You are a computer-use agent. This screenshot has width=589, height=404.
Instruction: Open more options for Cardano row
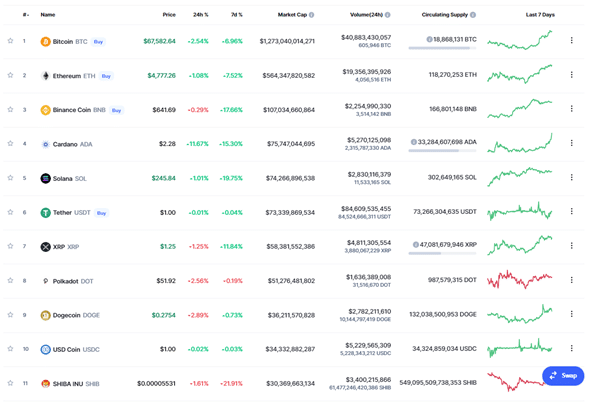[571, 143]
